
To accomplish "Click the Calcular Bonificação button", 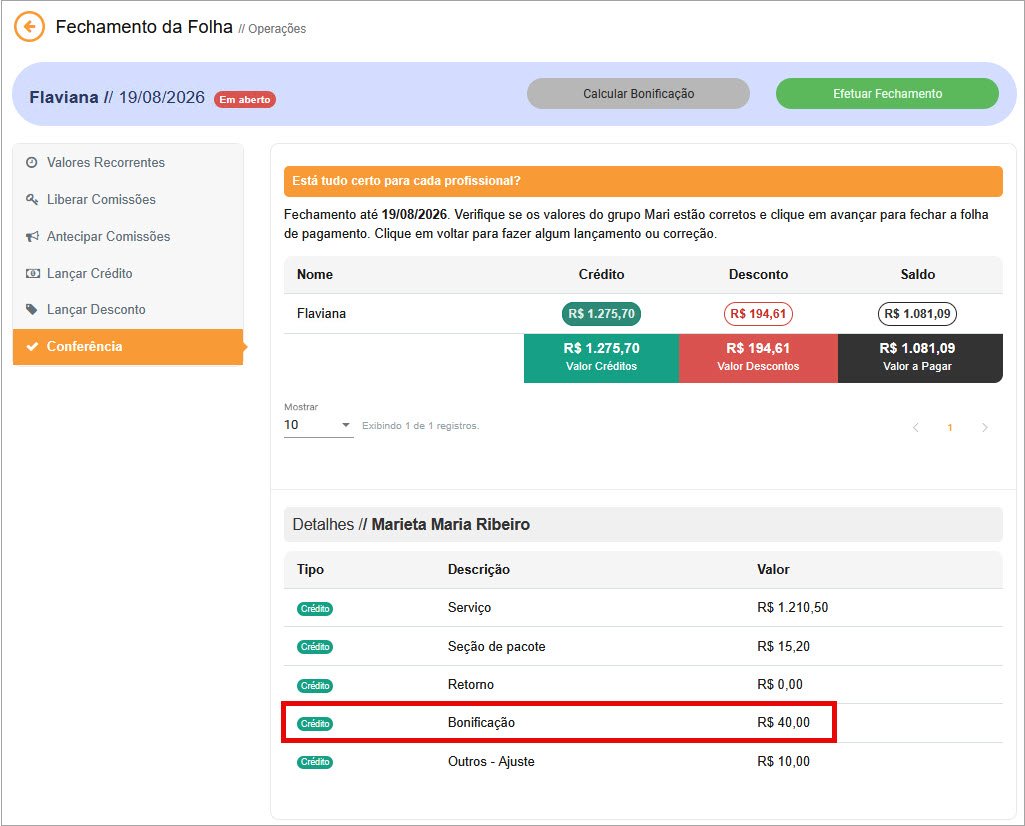I will click(x=638, y=93).
